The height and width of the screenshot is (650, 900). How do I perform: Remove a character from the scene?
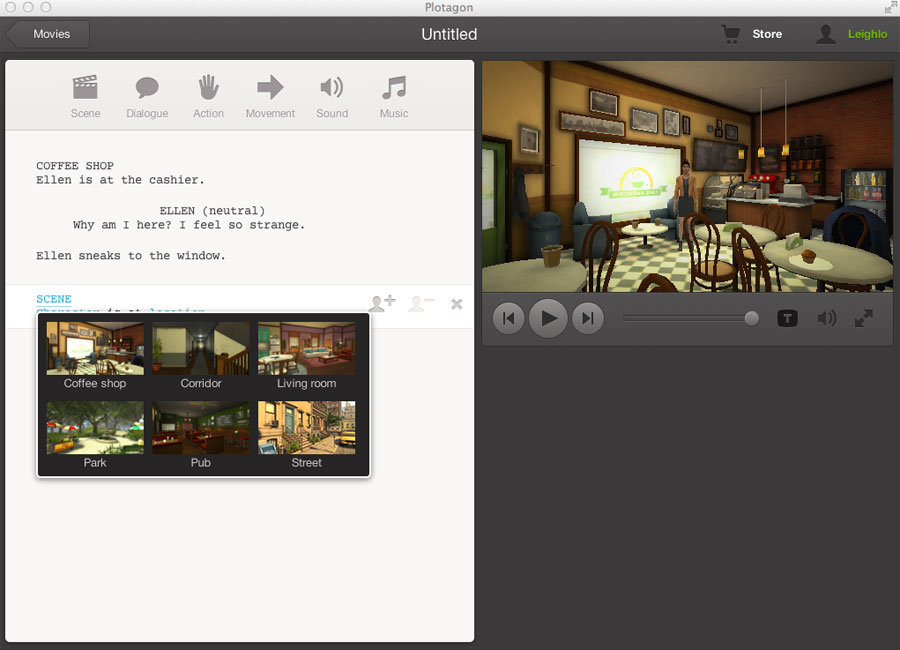[x=421, y=303]
